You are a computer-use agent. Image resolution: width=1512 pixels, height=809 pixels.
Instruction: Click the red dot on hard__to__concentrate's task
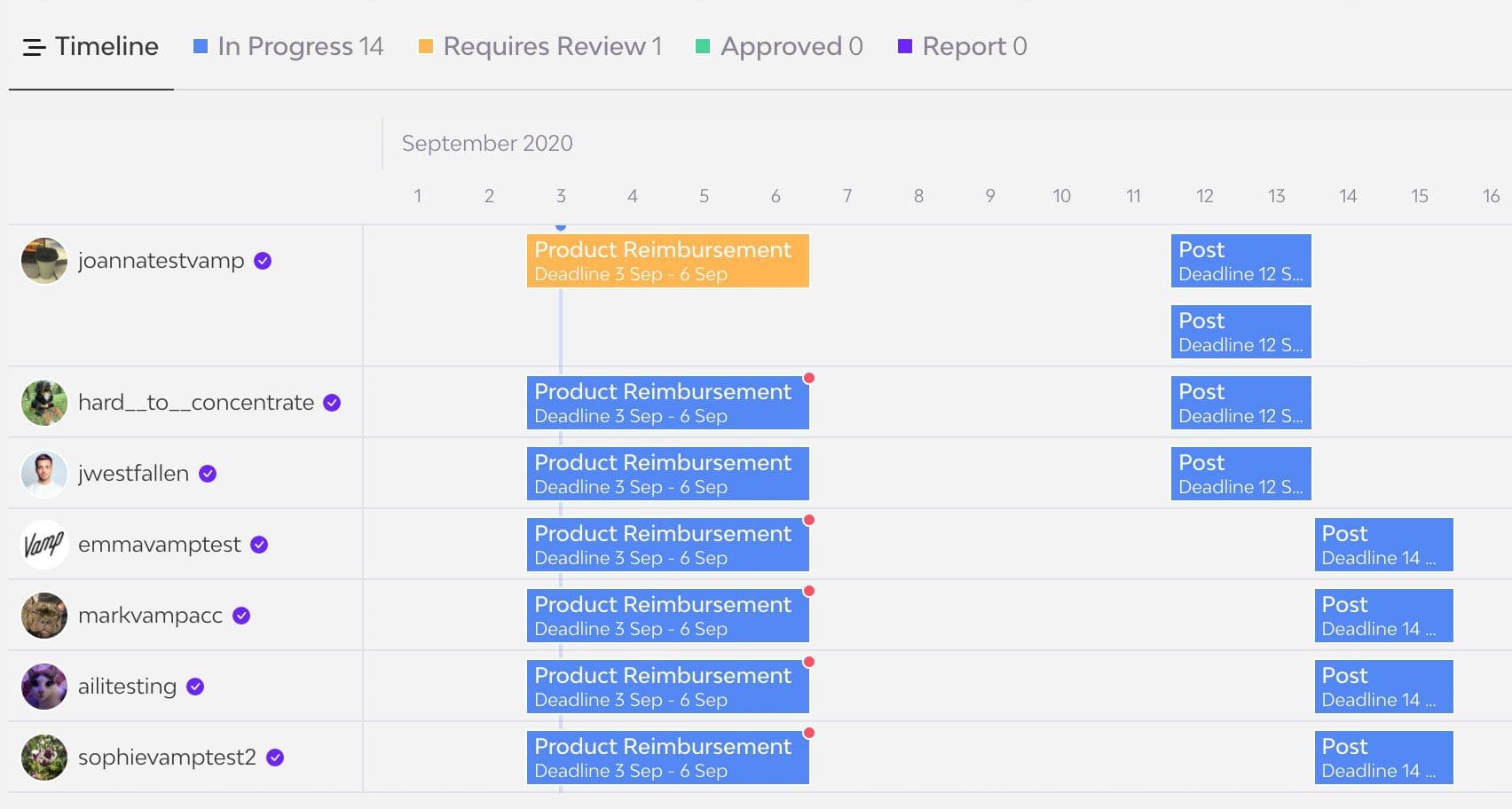pyautogui.click(x=808, y=377)
